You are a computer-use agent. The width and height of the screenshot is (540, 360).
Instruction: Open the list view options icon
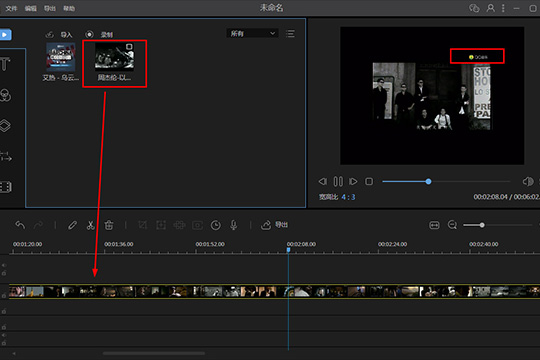coord(290,33)
